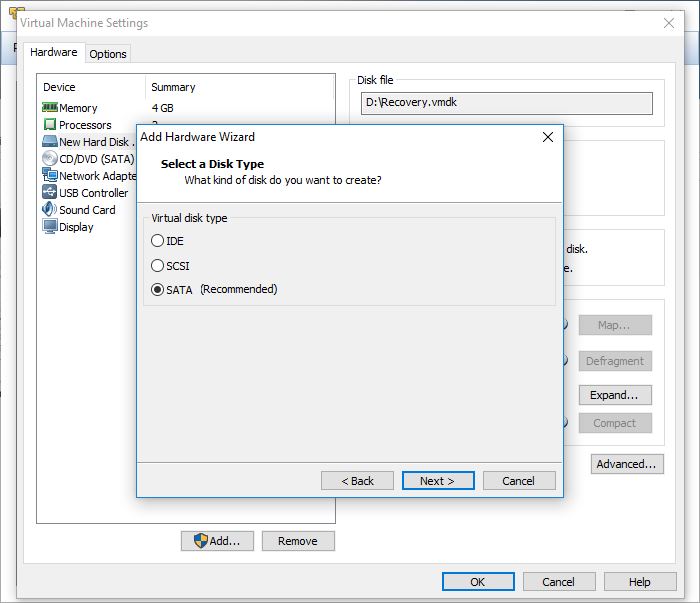Click the Defragment disk button
This screenshot has width=700, height=603.
(x=615, y=361)
